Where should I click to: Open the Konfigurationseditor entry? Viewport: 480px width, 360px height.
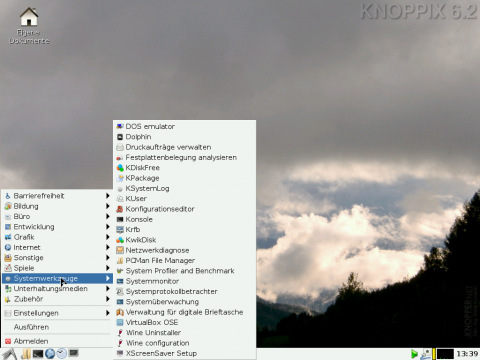[x=184, y=209]
